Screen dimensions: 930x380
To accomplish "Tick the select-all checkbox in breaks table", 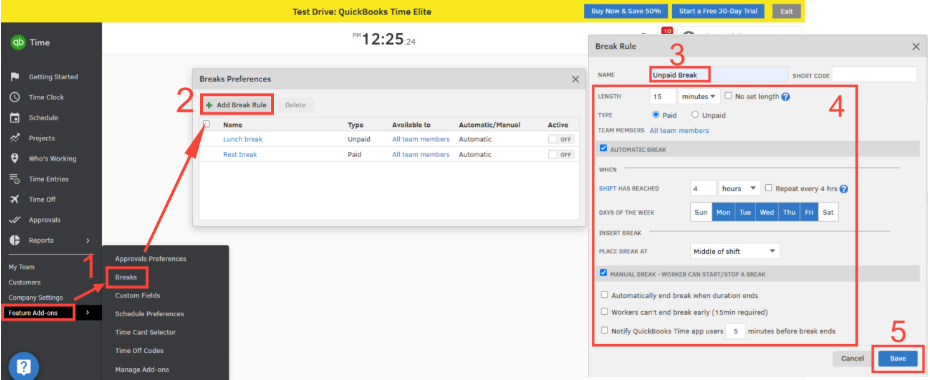I will coord(206,124).
